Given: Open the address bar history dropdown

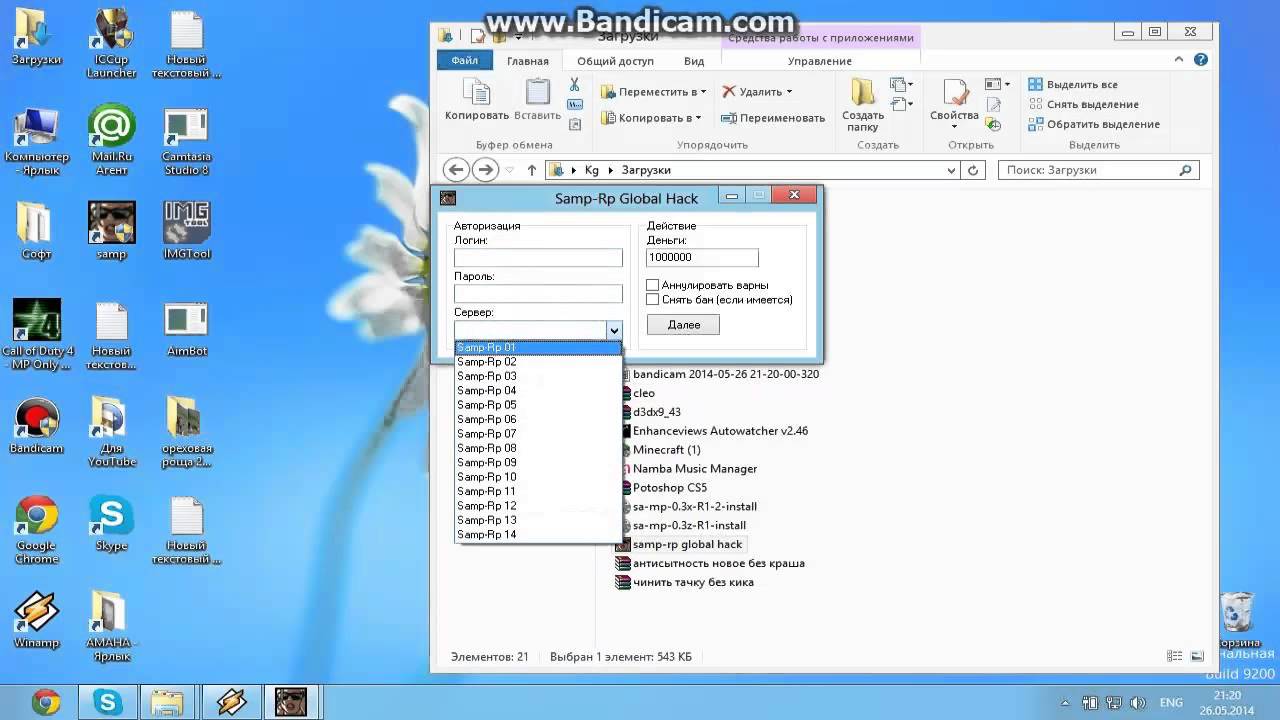Looking at the screenshot, I should pyautogui.click(x=950, y=170).
